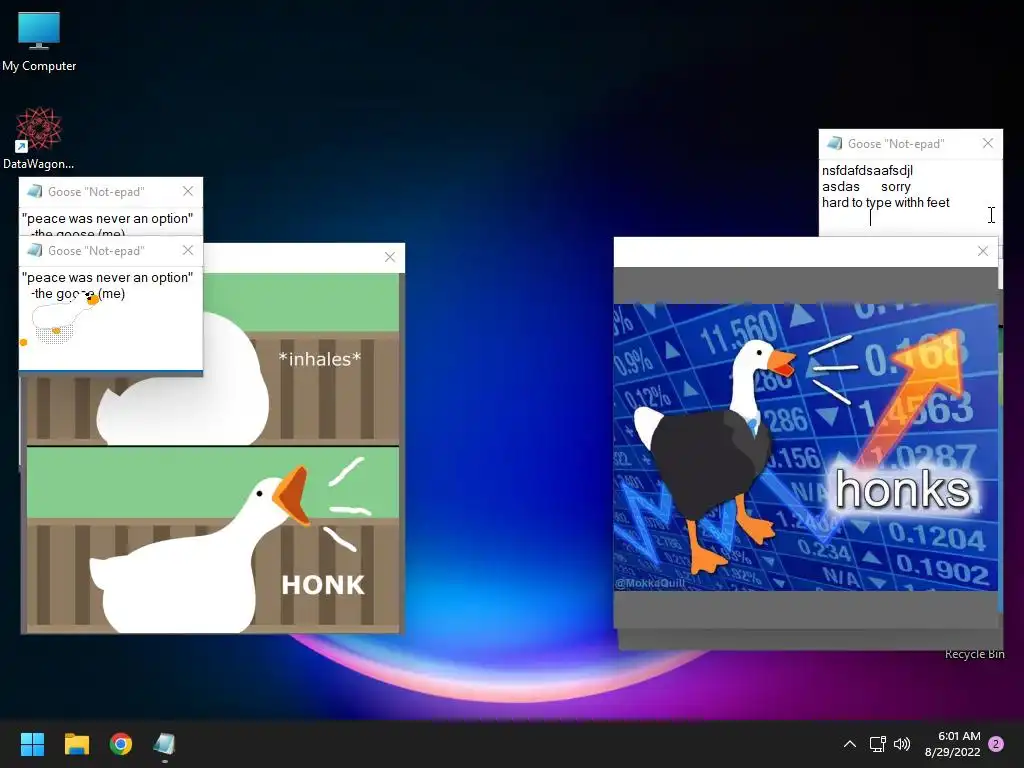Click the HONK goose comic image
Image resolution: width=1024 pixels, height=768 pixels.
click(x=213, y=453)
